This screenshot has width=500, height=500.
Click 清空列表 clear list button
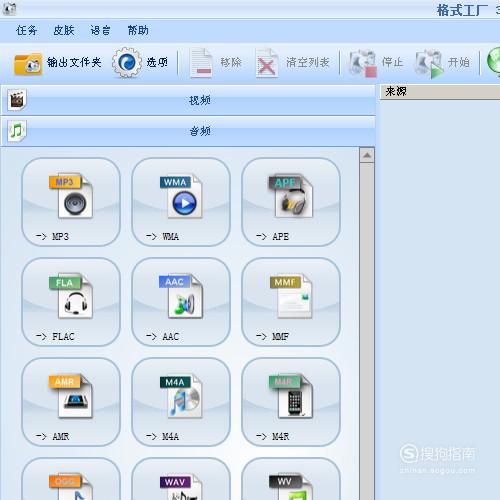pyautogui.click(x=293, y=63)
